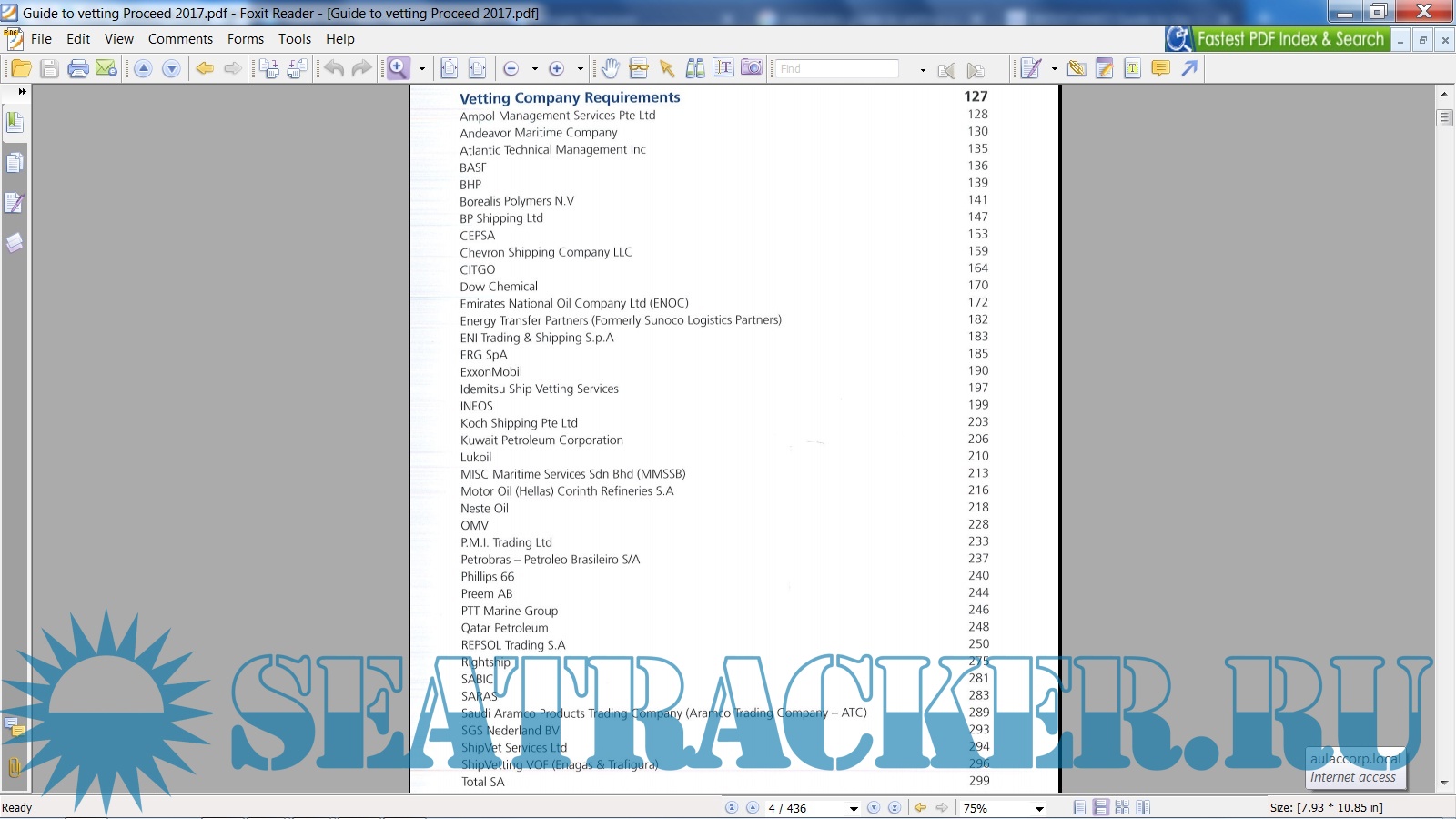Viewport: 1456px width, 819px height.
Task: Open the Comments menu
Action: click(180, 39)
